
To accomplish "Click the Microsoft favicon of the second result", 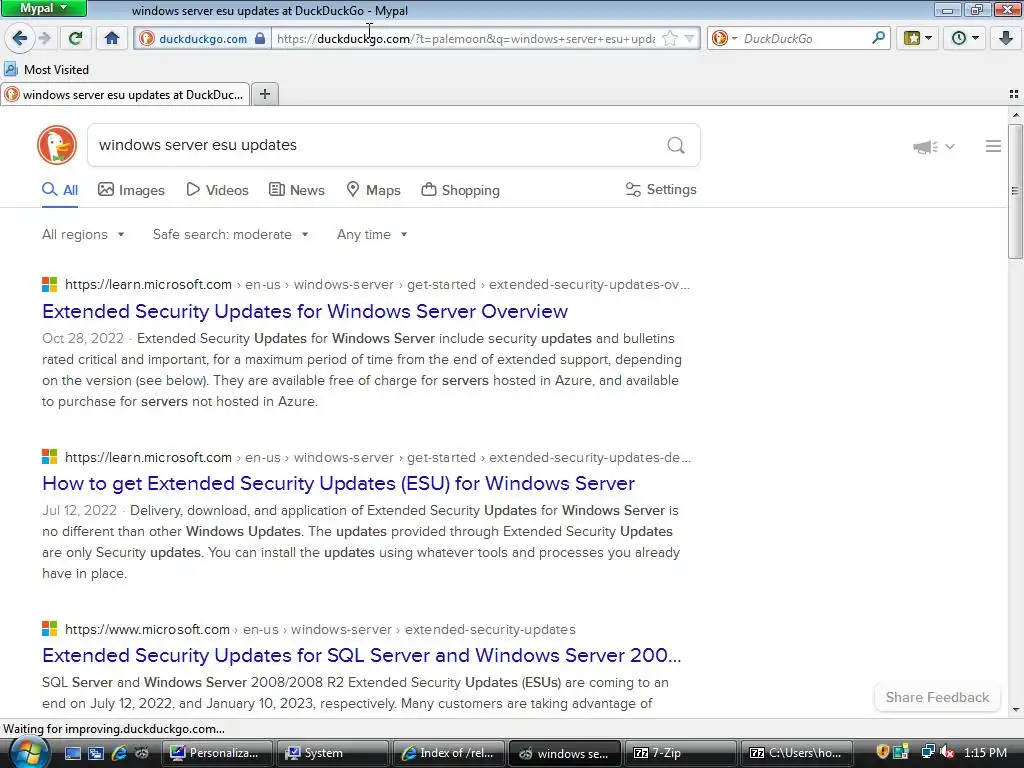I will coord(50,456).
